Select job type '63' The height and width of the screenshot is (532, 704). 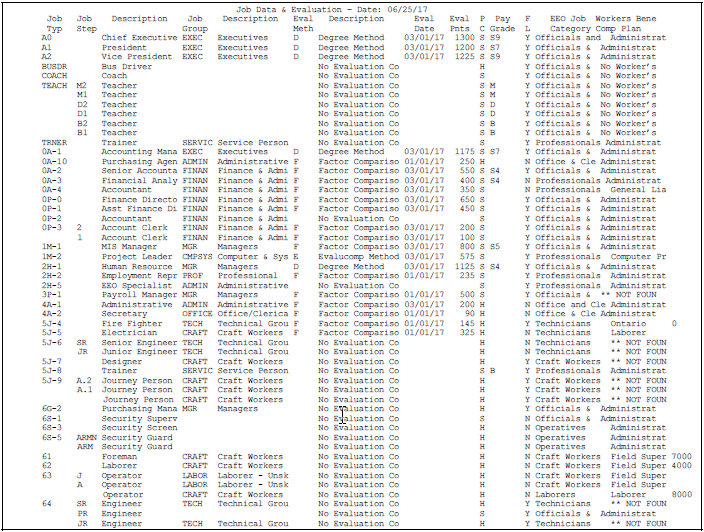47,476
